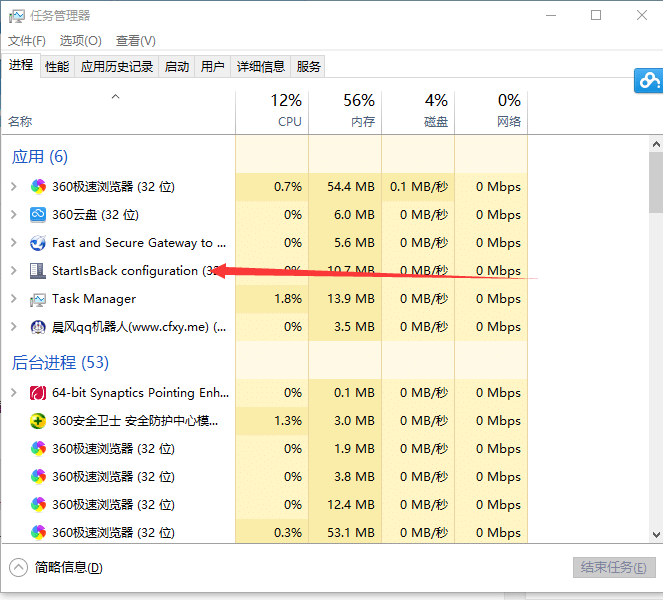This screenshot has width=663, height=600.
Task: Switch to the 性能 tab
Action: click(x=57, y=66)
